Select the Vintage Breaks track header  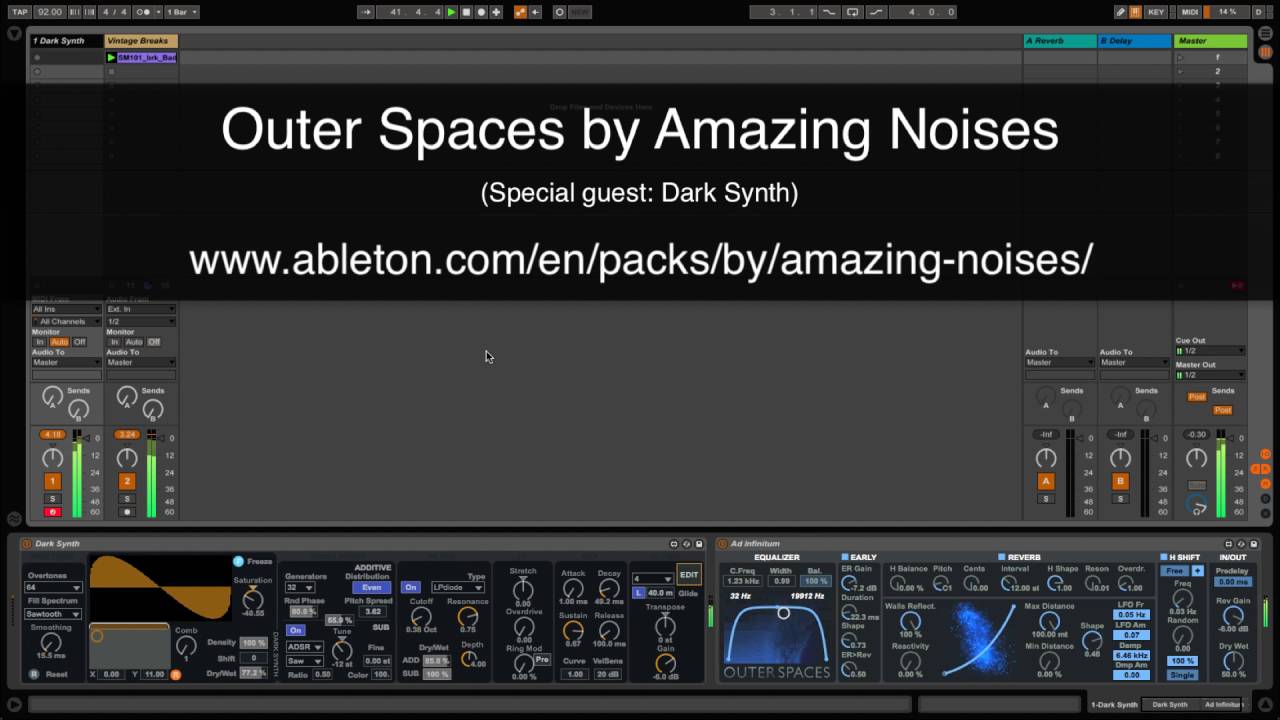pyautogui.click(x=141, y=41)
